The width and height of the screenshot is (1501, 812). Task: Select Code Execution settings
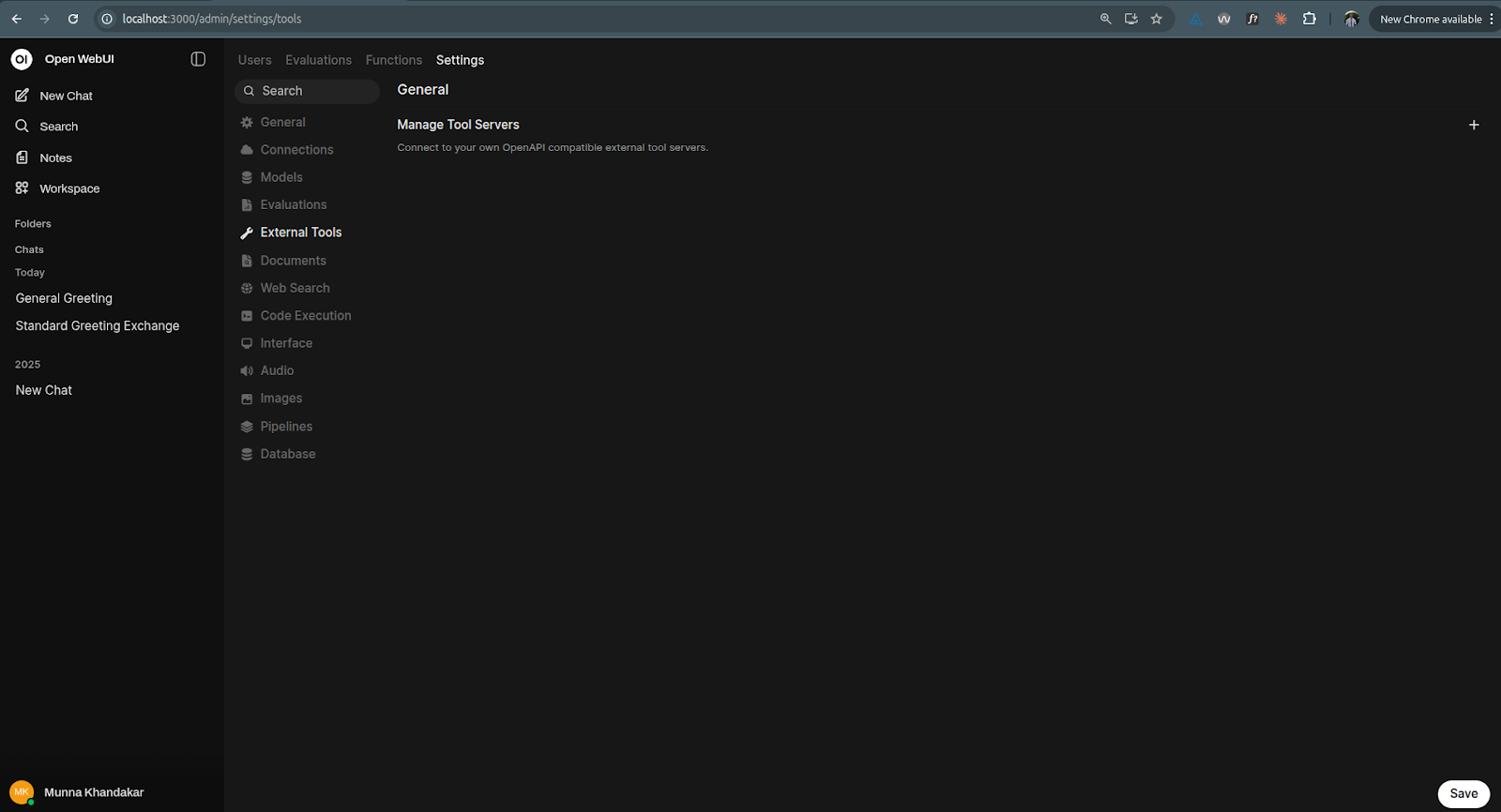point(305,316)
